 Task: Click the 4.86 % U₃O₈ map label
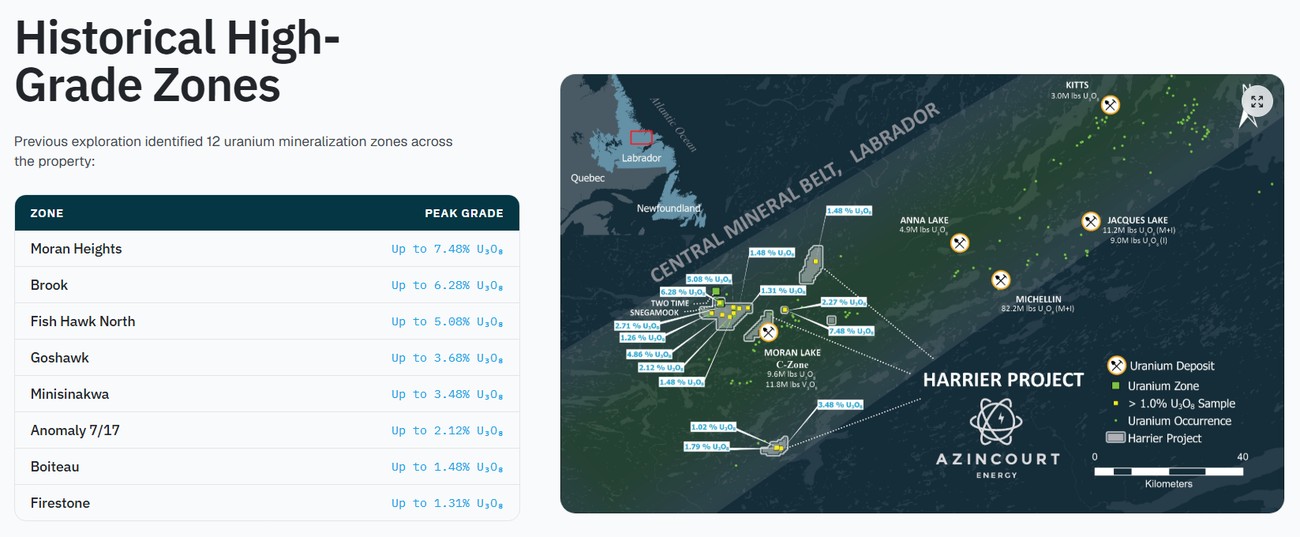(648, 354)
